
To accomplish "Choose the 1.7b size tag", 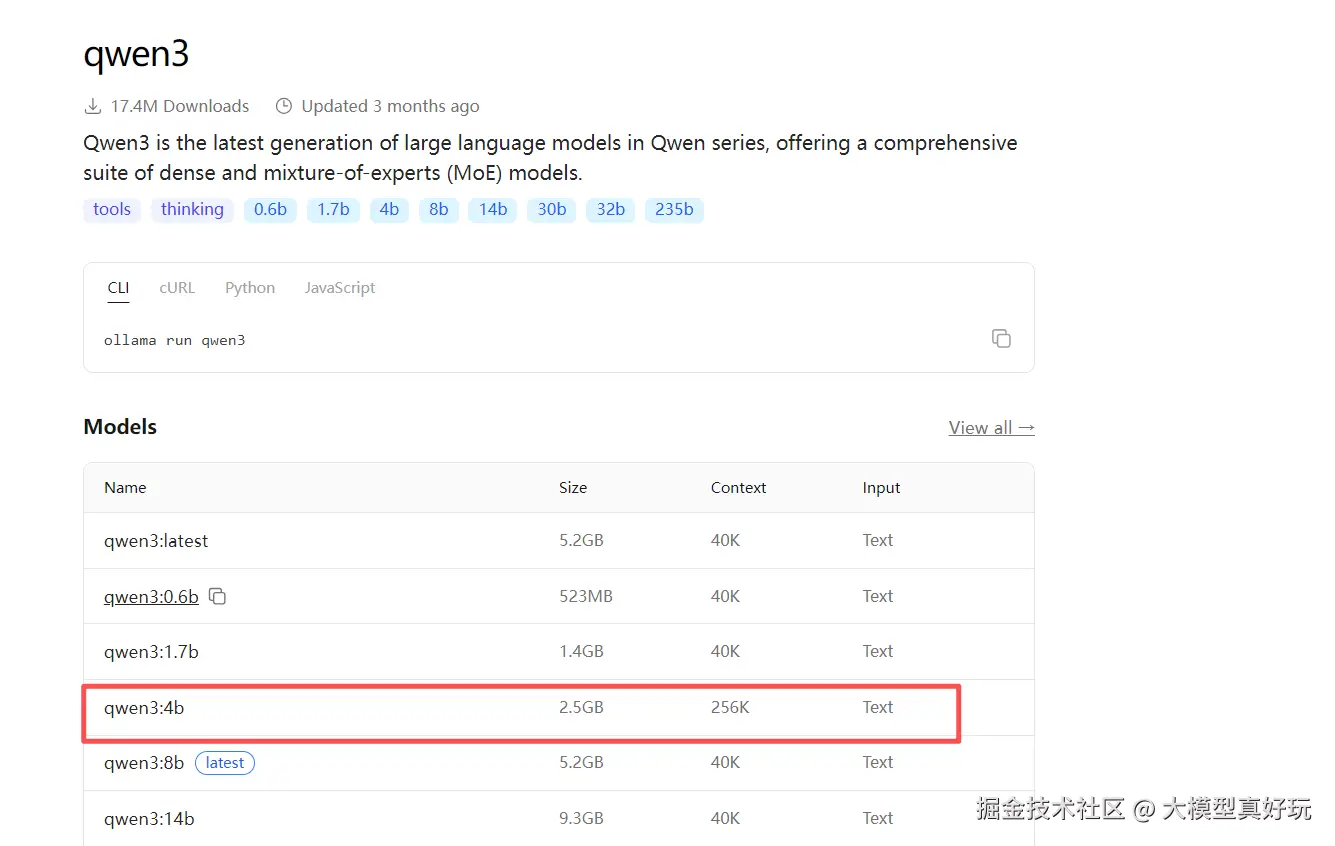I will click(x=333, y=209).
